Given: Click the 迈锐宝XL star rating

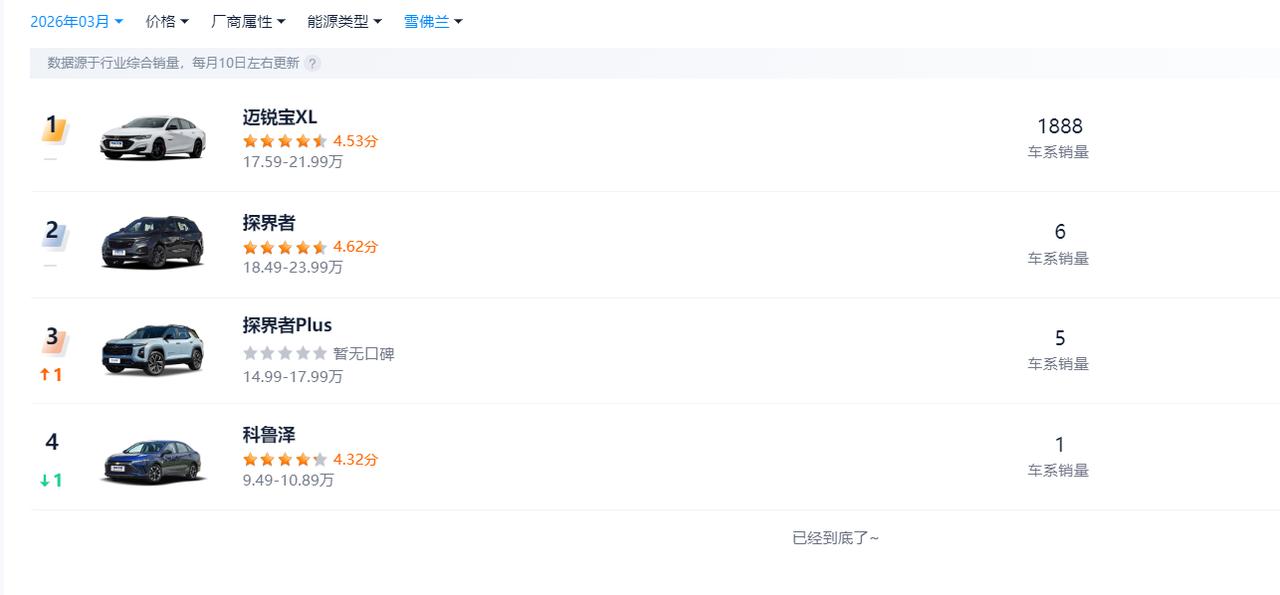Looking at the screenshot, I should 285,141.
